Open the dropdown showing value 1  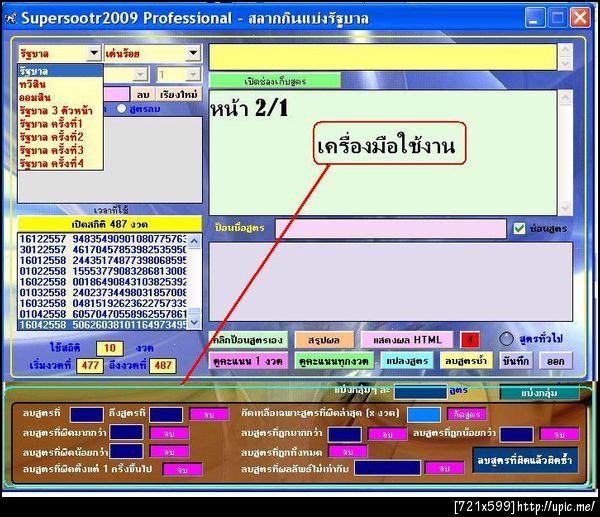click(x=193, y=74)
